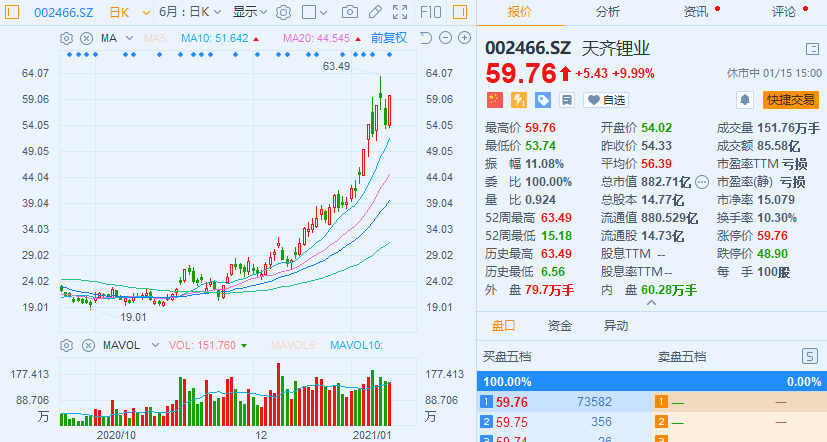Screen dimensions: 827x442
Task: Click the blue 100.00% buy ratio bar
Action: (x=652, y=381)
